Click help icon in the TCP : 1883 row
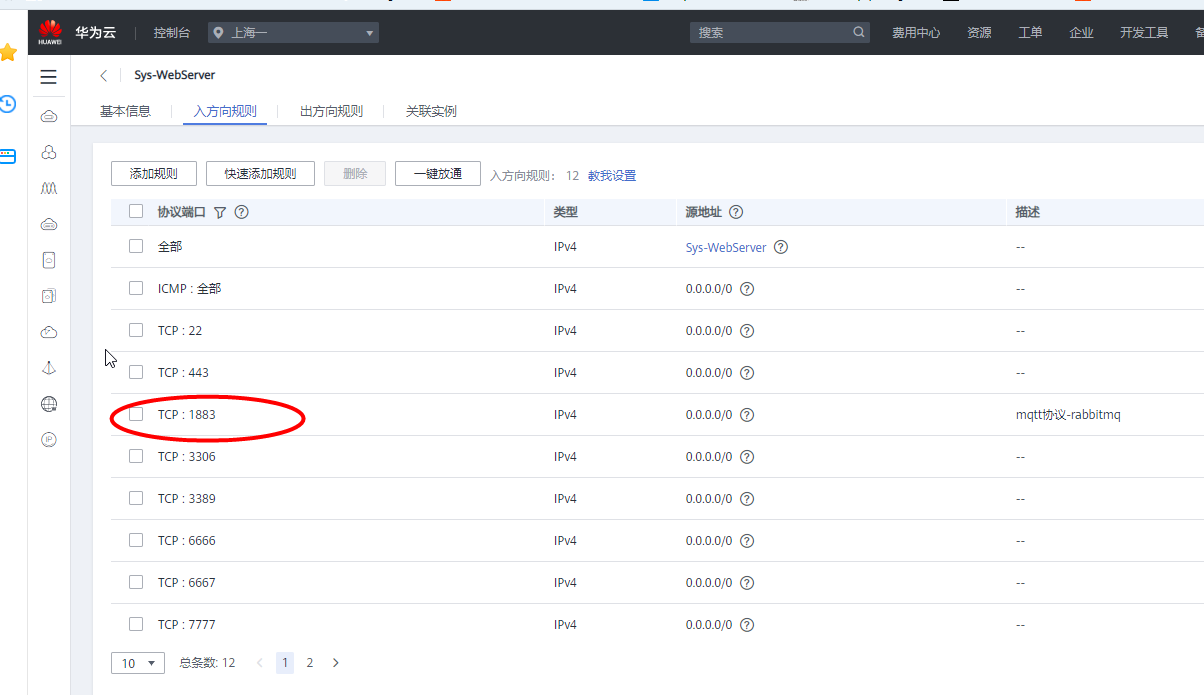Screen dimensions: 1204x695 click(747, 415)
